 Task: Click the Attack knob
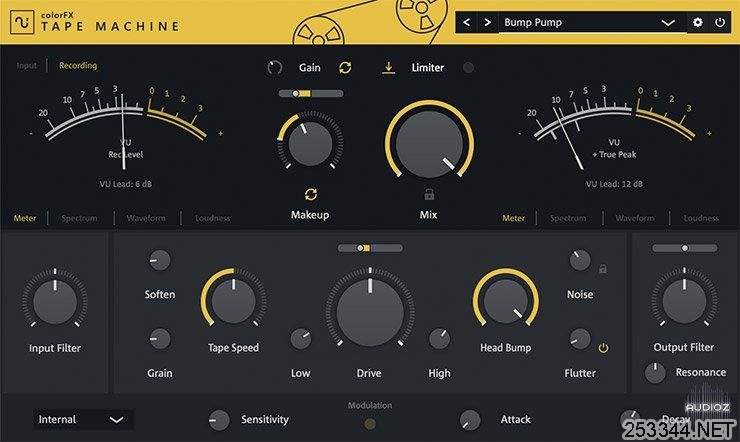point(470,420)
